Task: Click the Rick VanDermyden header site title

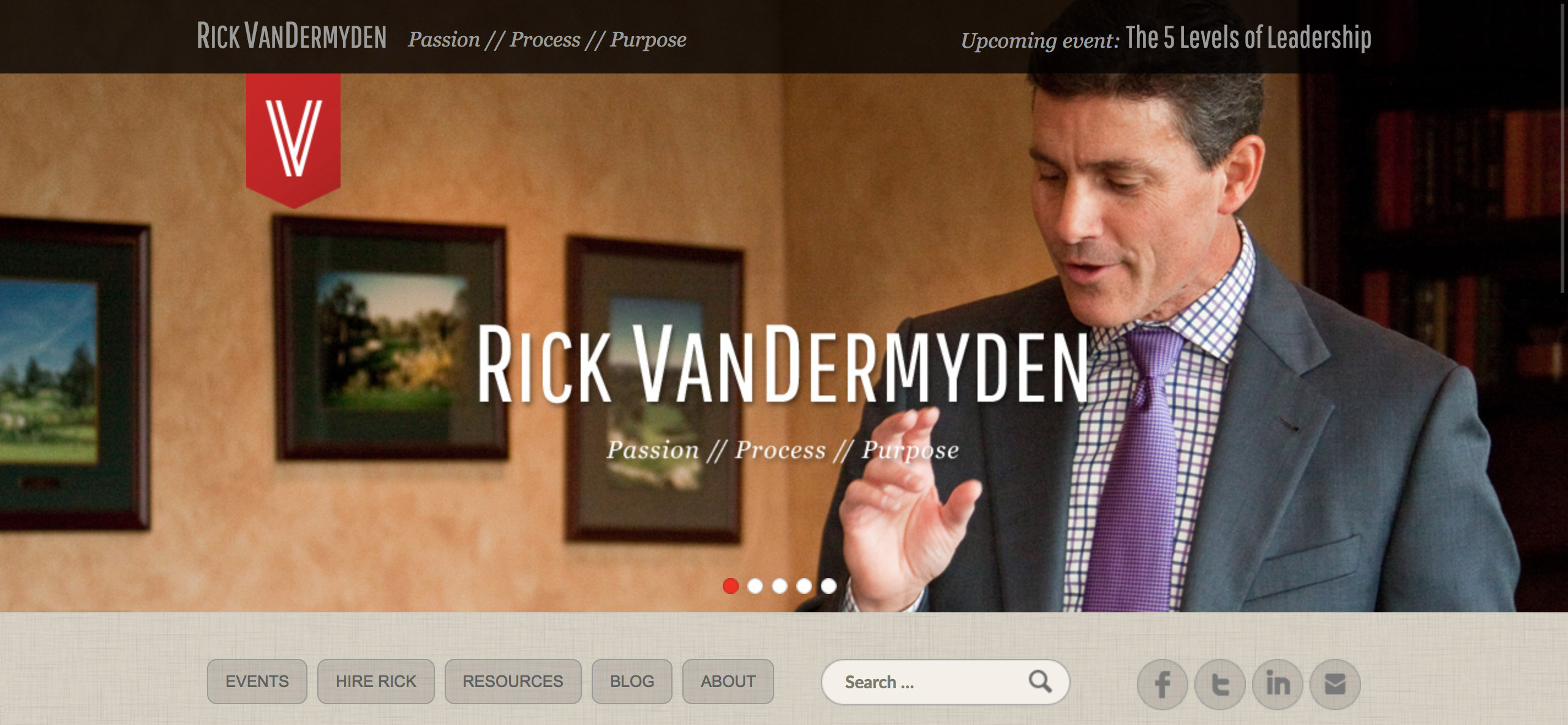Action: 292,36
